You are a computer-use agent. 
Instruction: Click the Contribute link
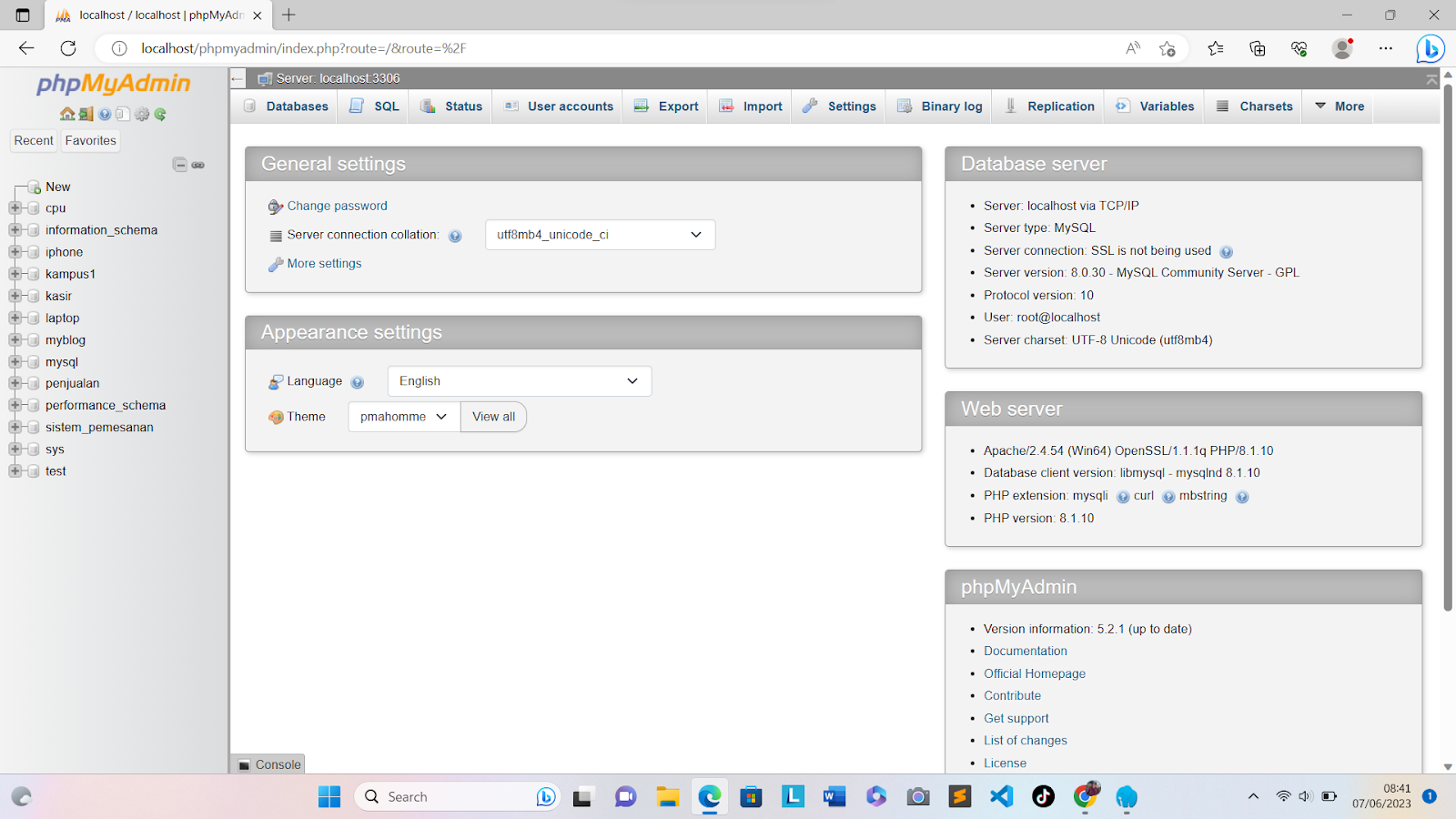(x=1012, y=695)
